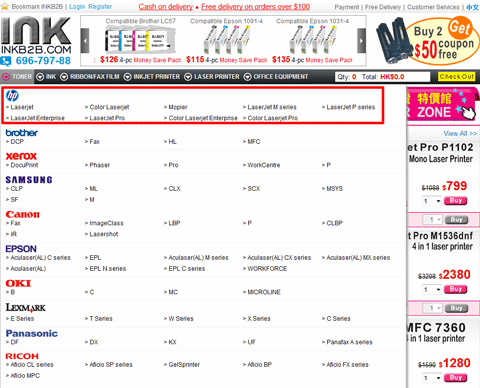Click the Buy 2 Get $50 coupon banner
Screen dimensions: 480x388
tap(428, 41)
